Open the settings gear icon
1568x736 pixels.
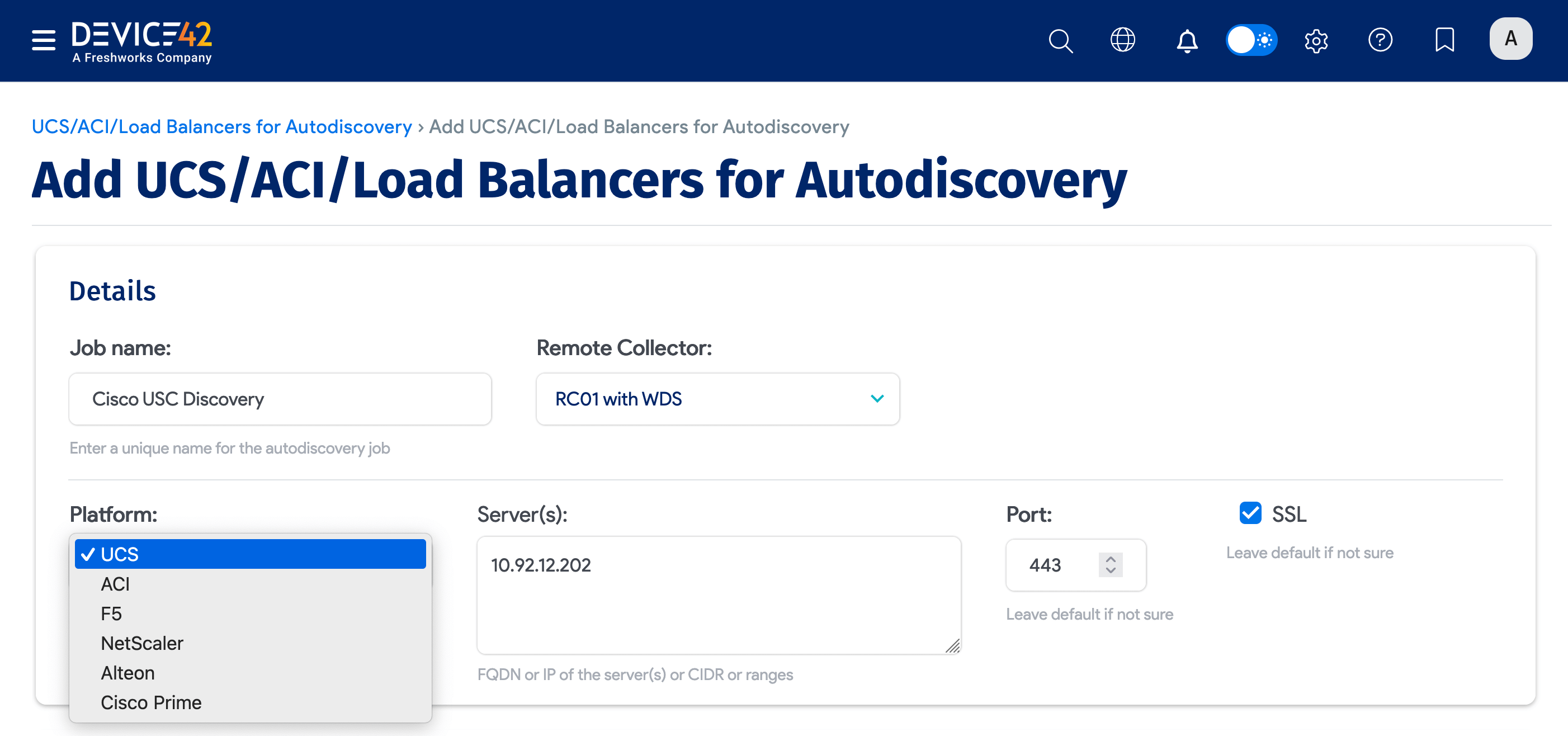tap(1315, 41)
